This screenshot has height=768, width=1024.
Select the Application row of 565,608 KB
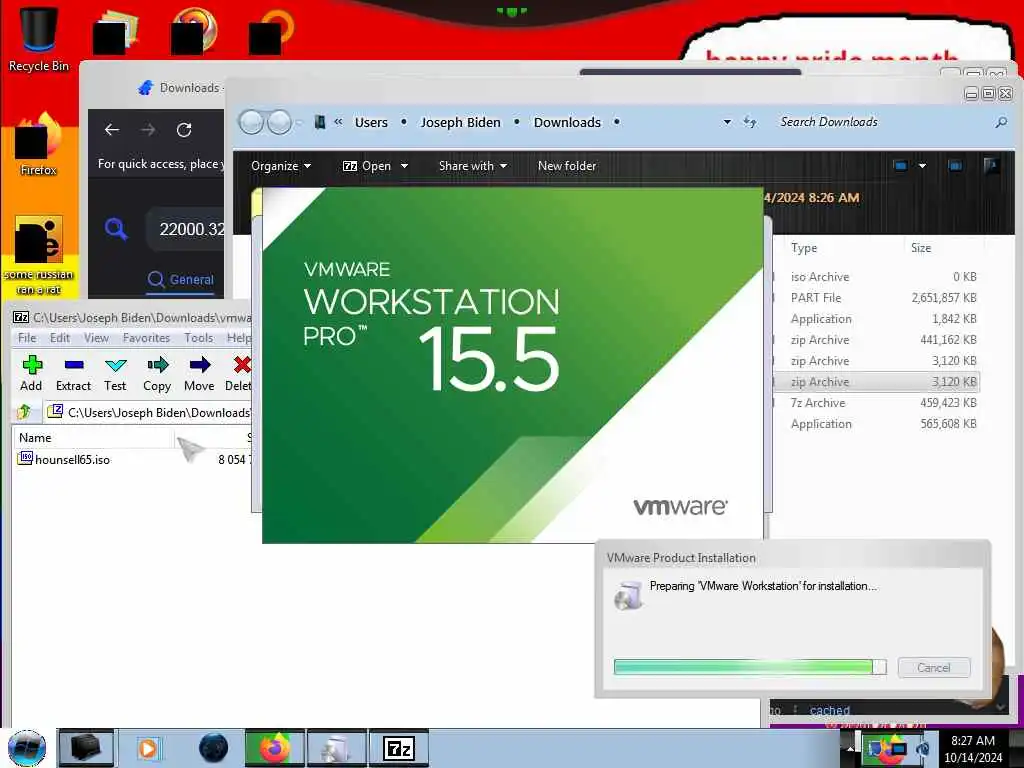876,424
